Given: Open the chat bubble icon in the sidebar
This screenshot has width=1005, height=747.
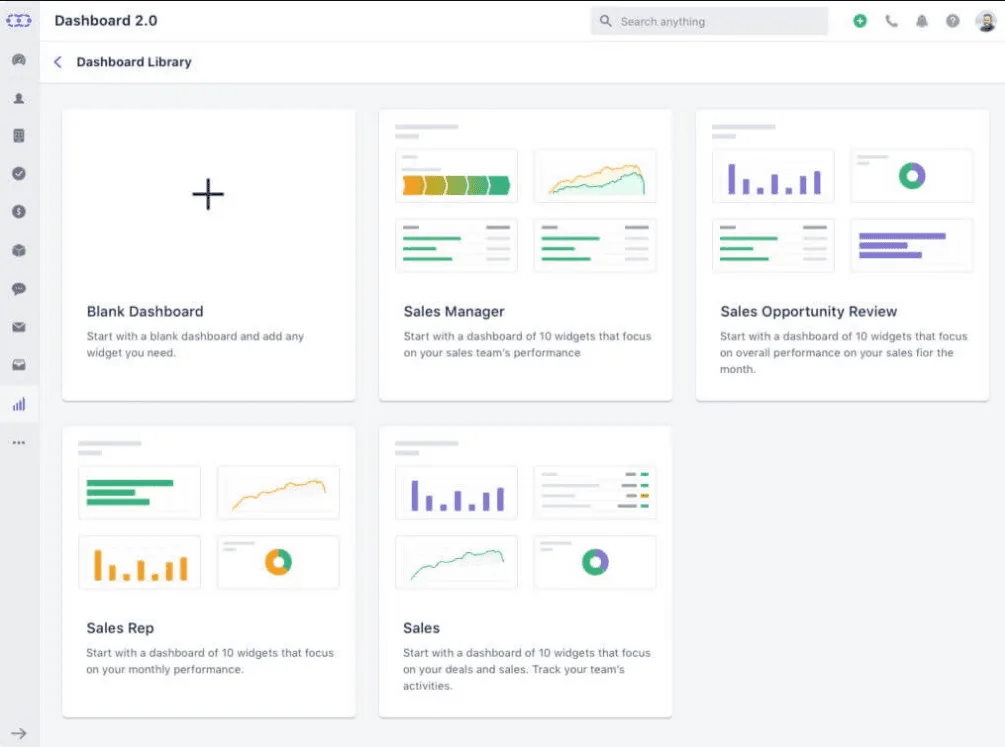Looking at the screenshot, I should pyautogui.click(x=19, y=289).
